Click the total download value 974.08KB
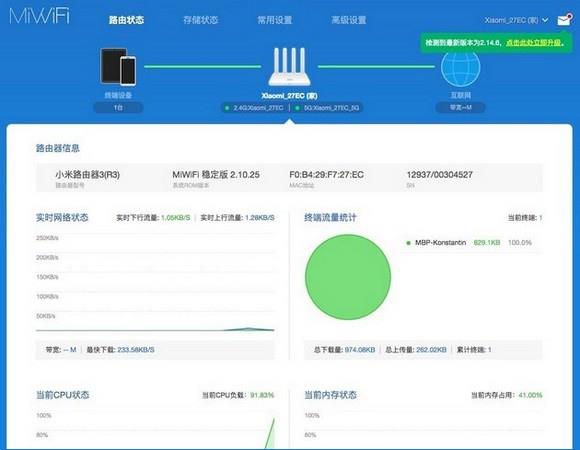Screen dimensions: 580x450 tap(360, 350)
